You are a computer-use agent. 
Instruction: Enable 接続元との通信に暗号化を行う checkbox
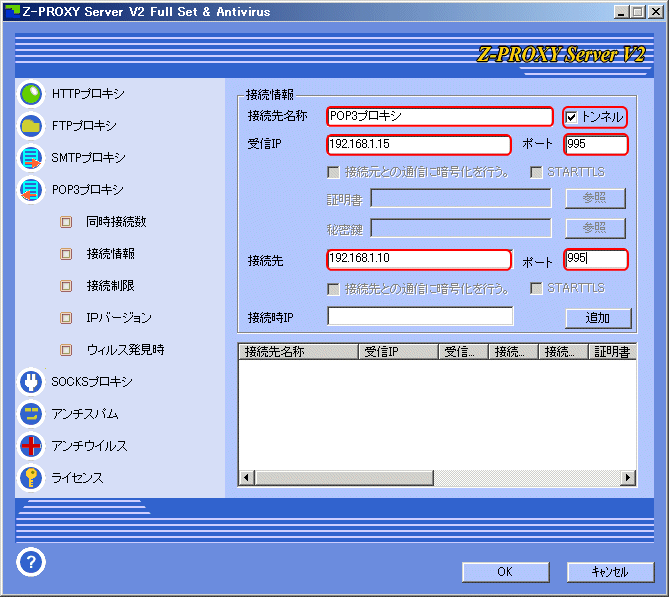click(333, 172)
